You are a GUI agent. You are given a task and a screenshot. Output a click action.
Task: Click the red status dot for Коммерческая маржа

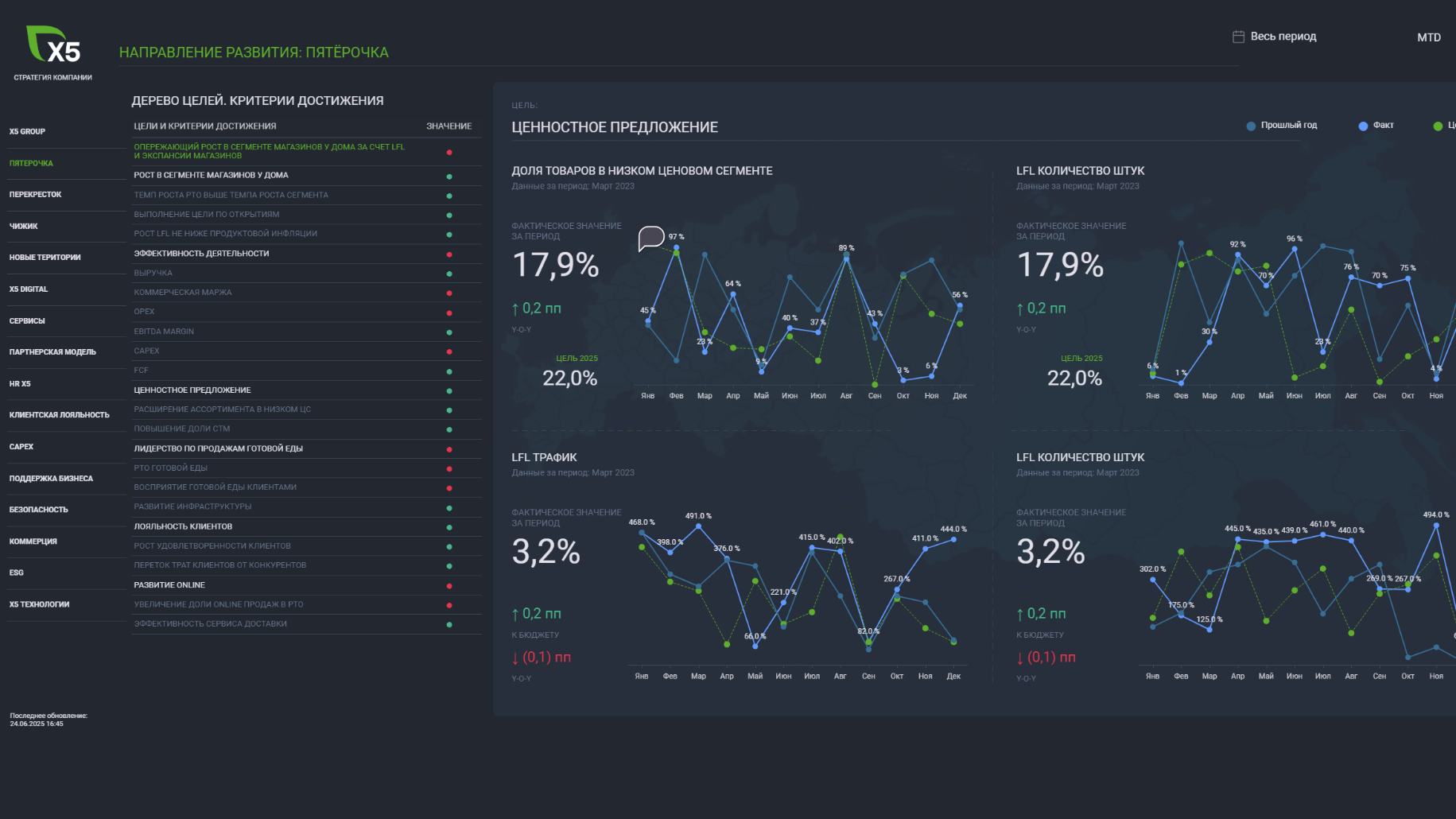(449, 293)
